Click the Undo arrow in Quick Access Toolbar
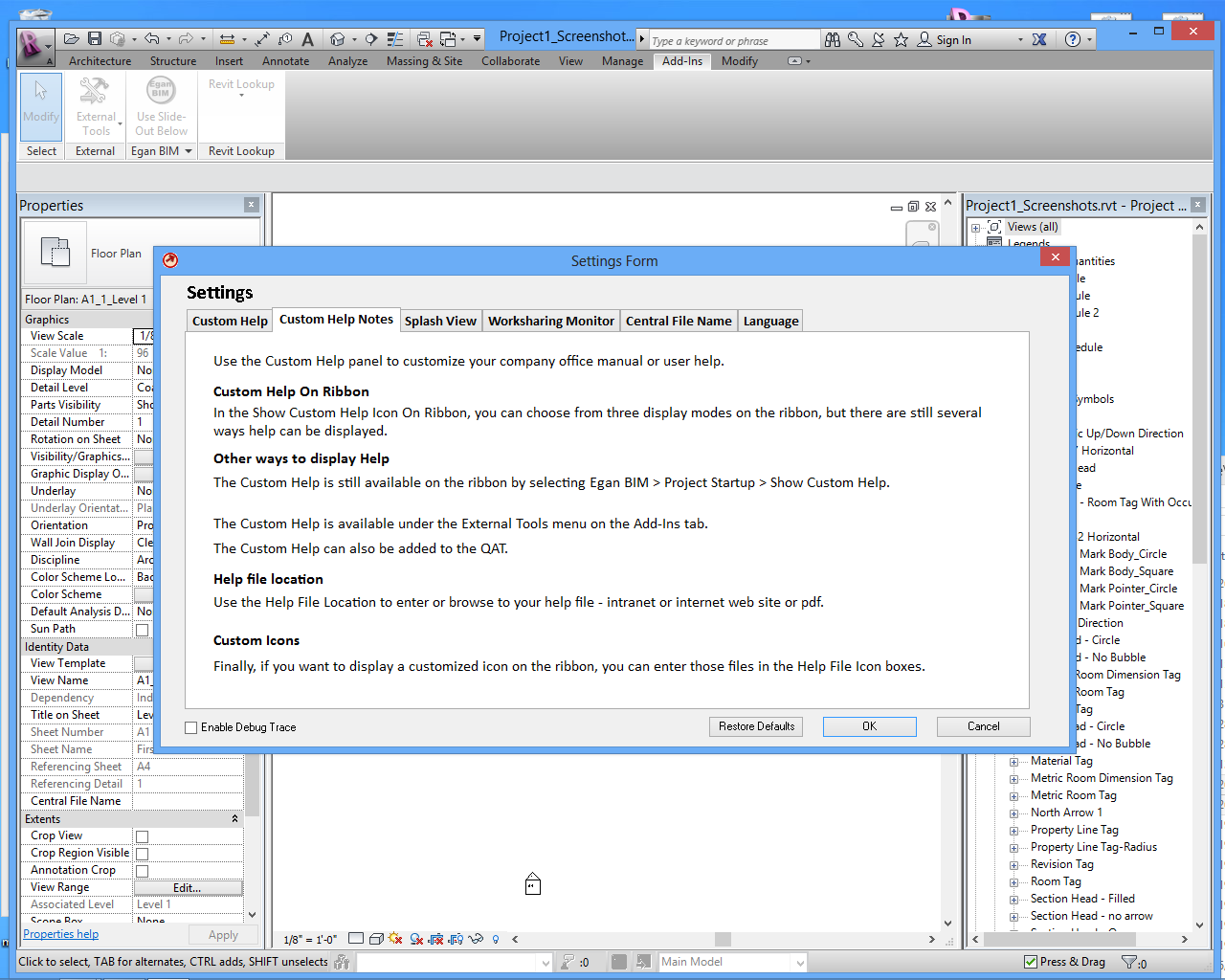The height and width of the screenshot is (980, 1225). tap(152, 39)
